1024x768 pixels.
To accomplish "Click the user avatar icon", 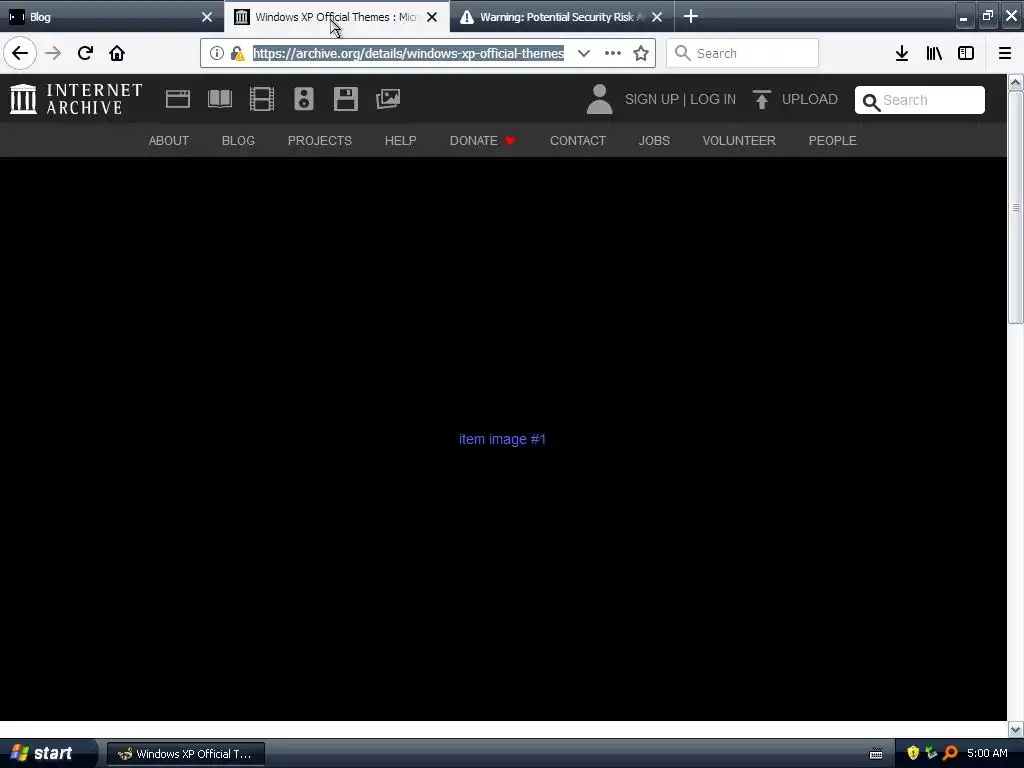I will [600, 99].
